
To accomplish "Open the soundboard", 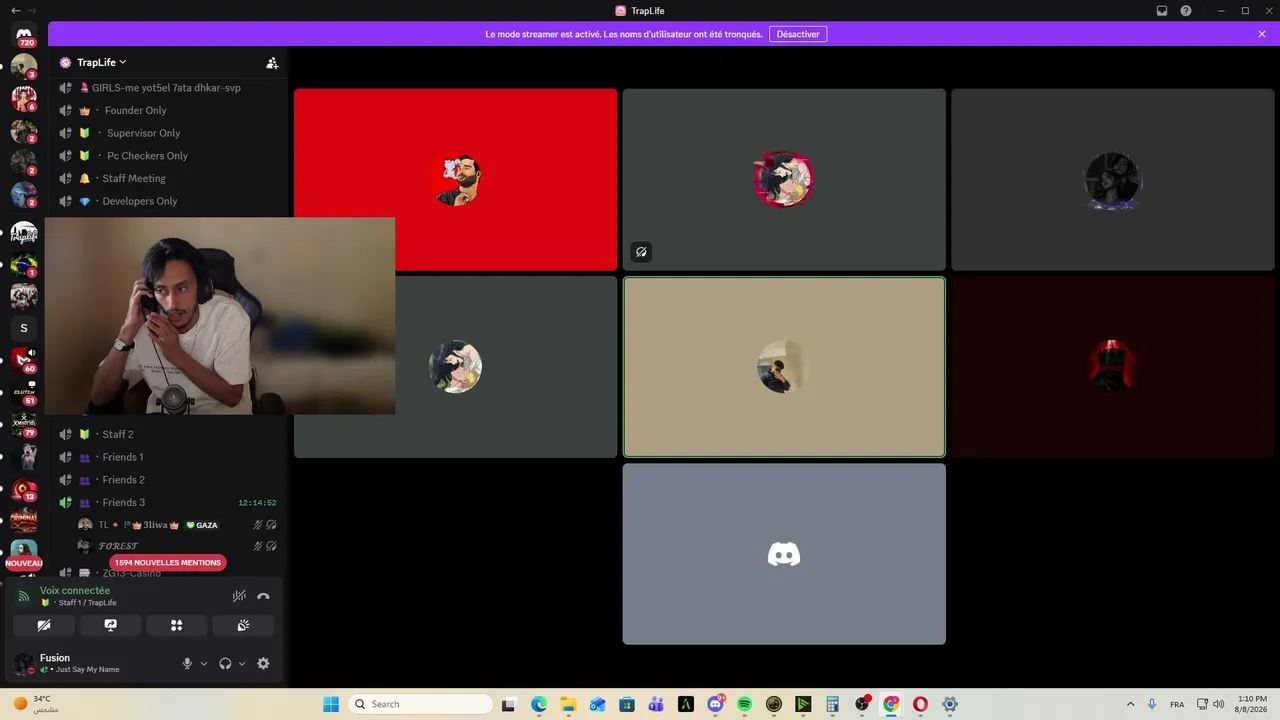I will [243, 625].
